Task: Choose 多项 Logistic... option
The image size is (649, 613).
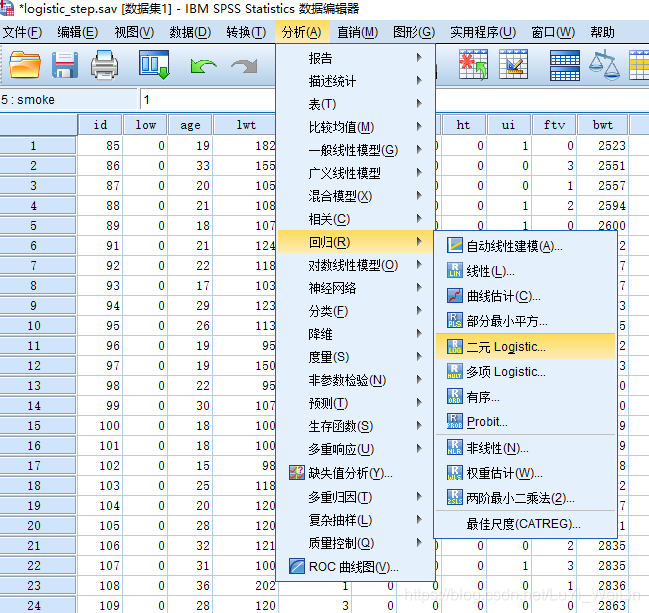Action: (526, 371)
